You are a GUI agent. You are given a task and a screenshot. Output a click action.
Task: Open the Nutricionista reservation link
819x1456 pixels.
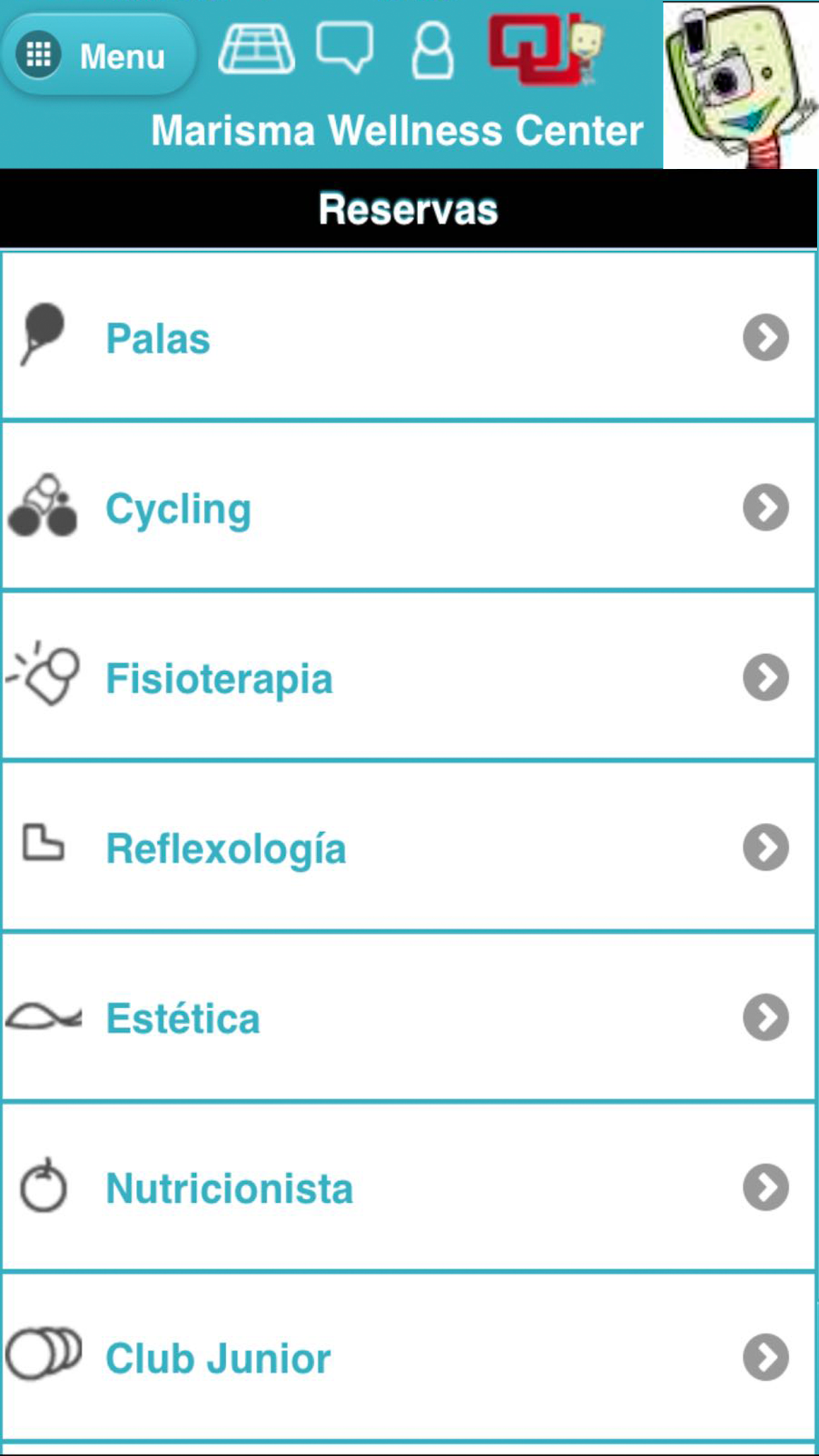(x=229, y=1188)
